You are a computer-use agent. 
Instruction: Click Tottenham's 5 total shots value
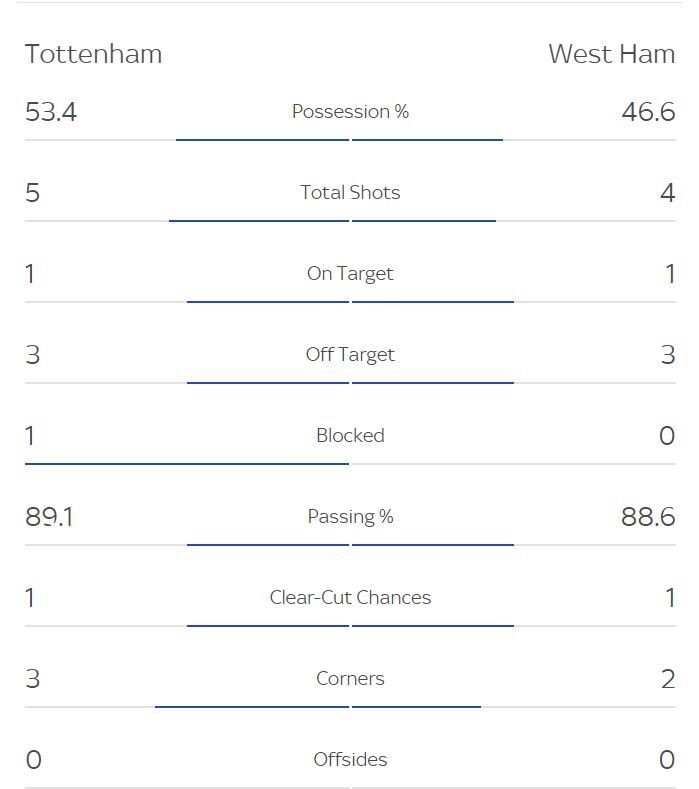pos(32,193)
